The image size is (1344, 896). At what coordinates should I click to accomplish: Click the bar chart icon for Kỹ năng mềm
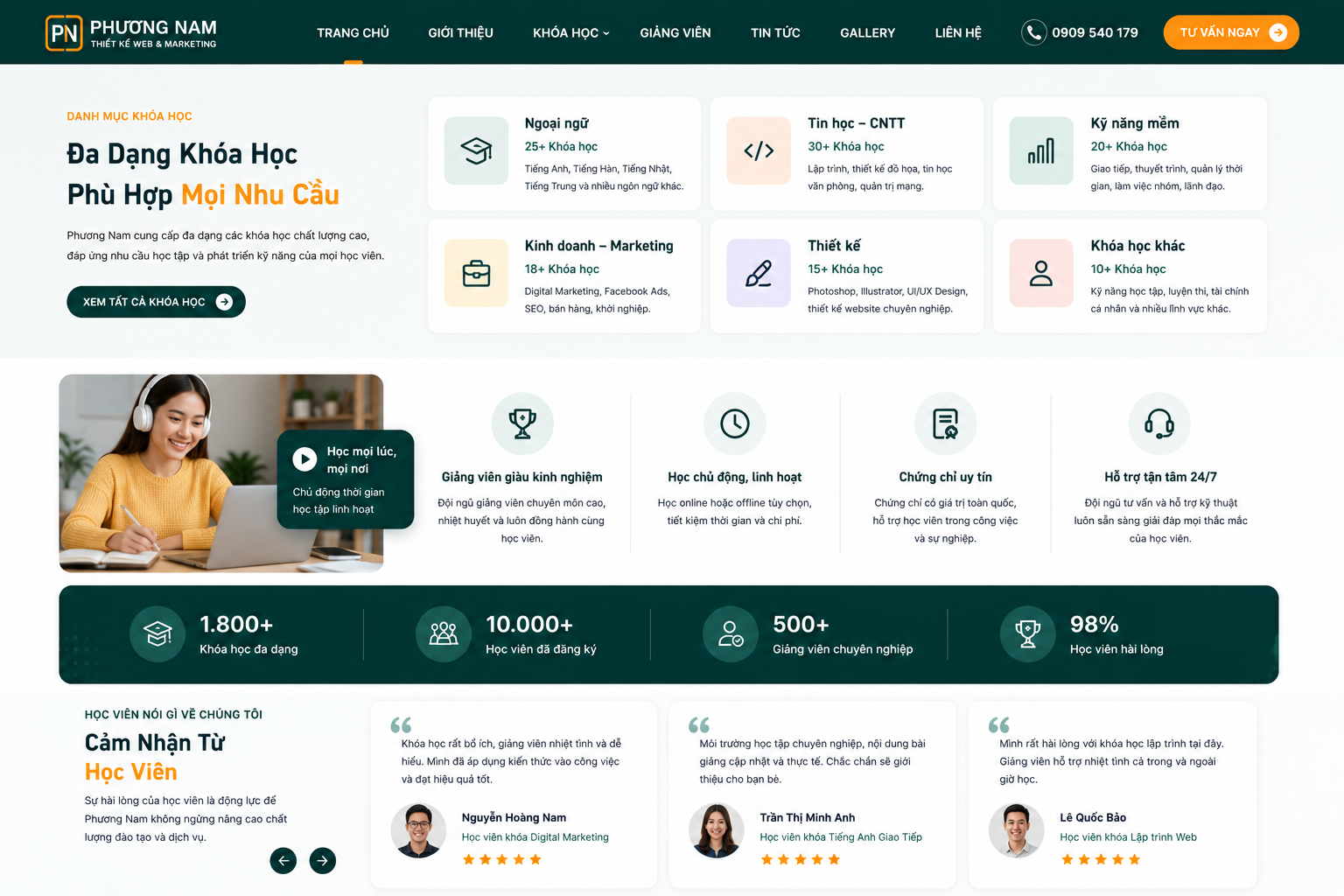1041,150
